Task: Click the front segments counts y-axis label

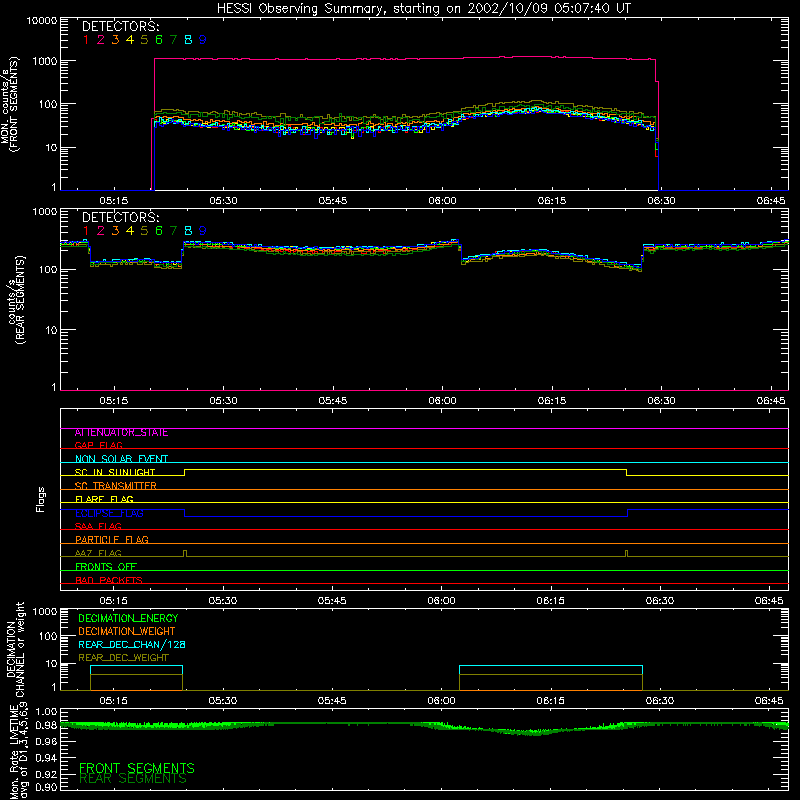Action: click(9, 104)
